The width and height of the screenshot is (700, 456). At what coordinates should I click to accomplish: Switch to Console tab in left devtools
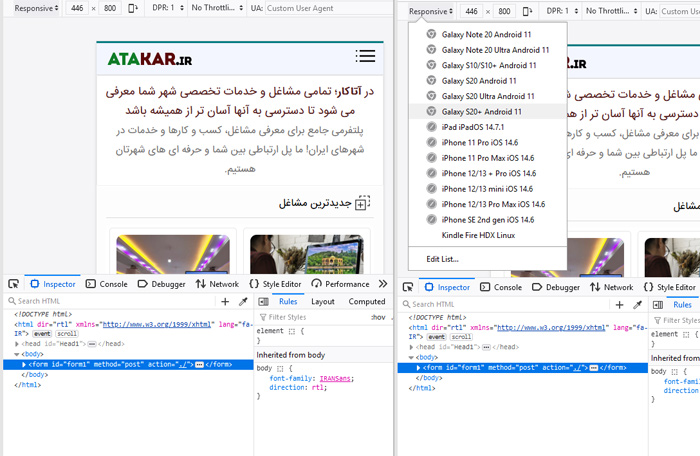(107, 284)
